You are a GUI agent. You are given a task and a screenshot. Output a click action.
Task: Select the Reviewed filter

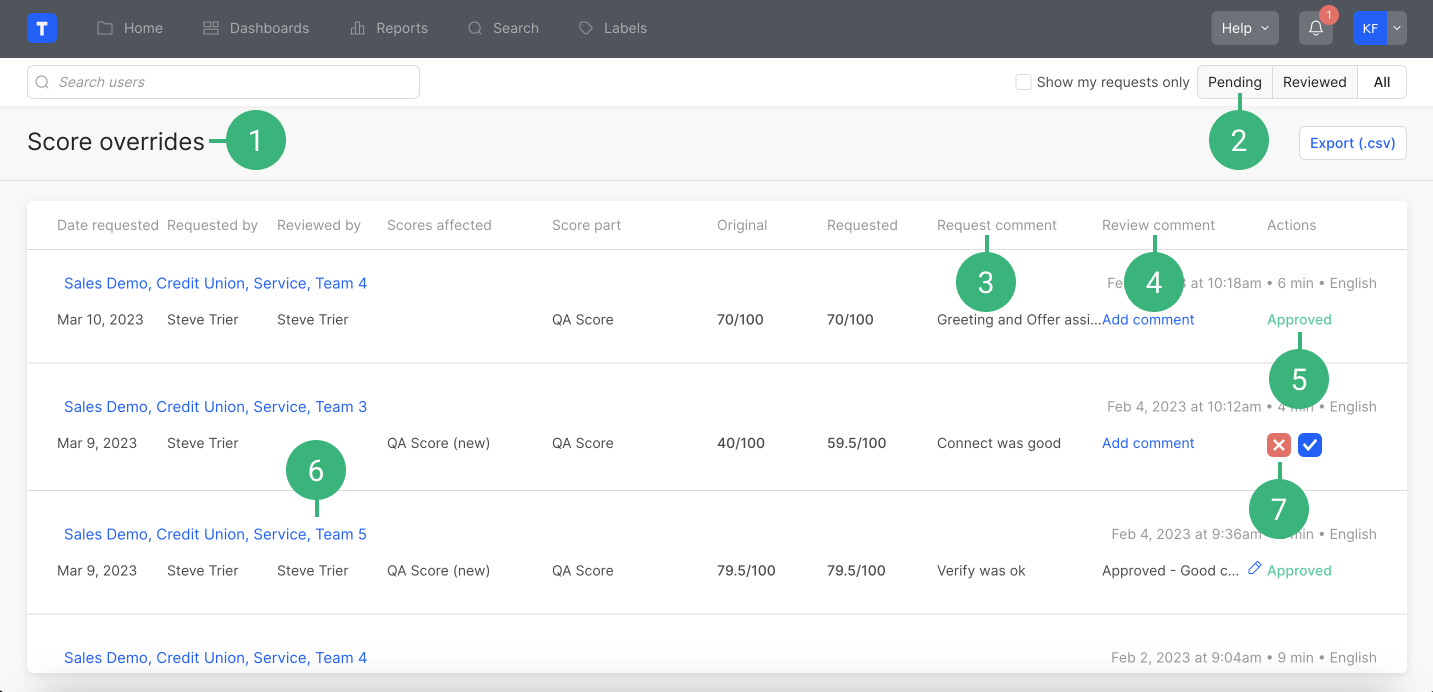pos(1314,82)
